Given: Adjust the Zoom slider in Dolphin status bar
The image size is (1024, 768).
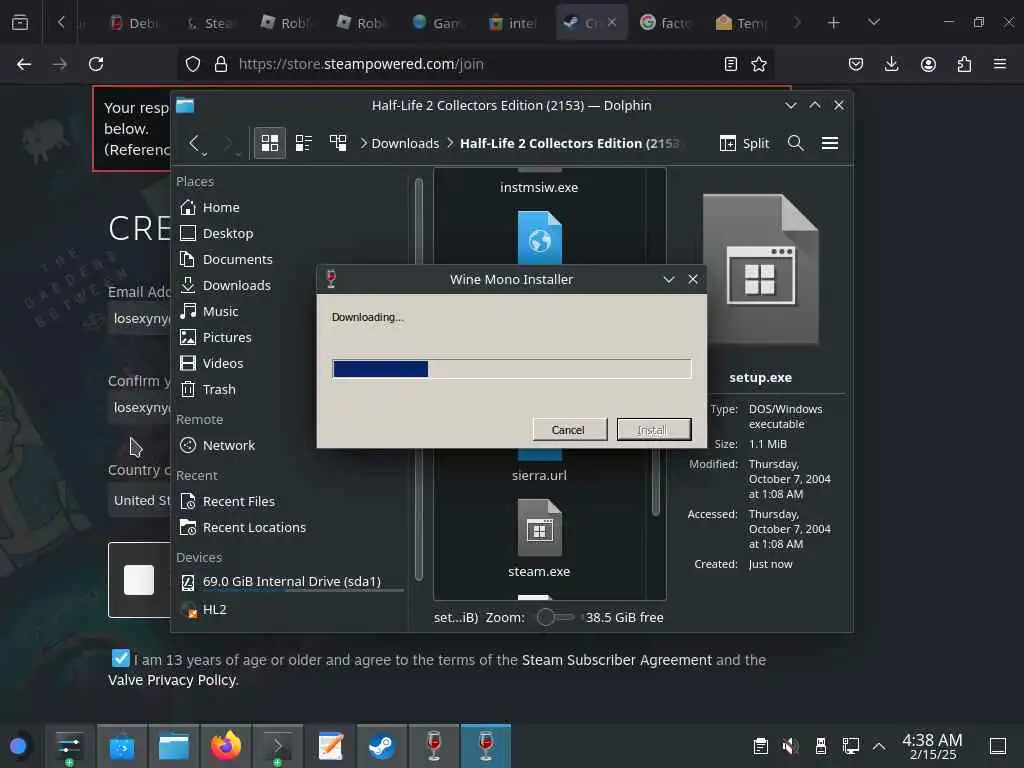Looking at the screenshot, I should pyautogui.click(x=556, y=618).
